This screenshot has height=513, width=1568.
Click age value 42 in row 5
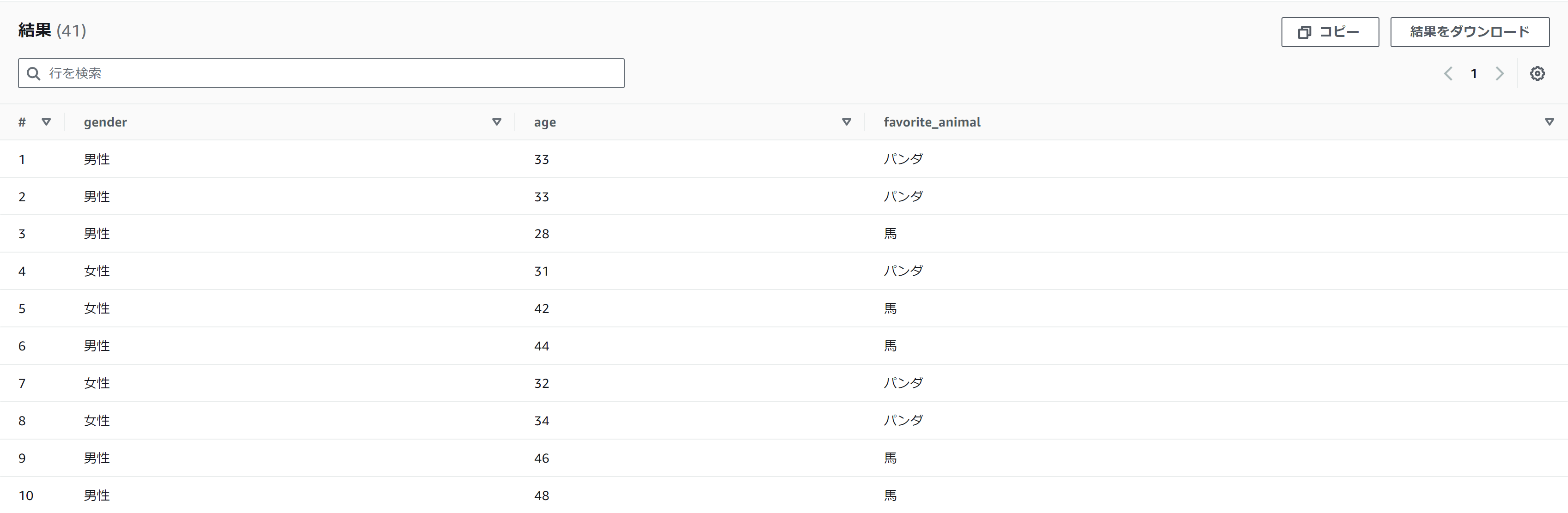pyautogui.click(x=541, y=308)
